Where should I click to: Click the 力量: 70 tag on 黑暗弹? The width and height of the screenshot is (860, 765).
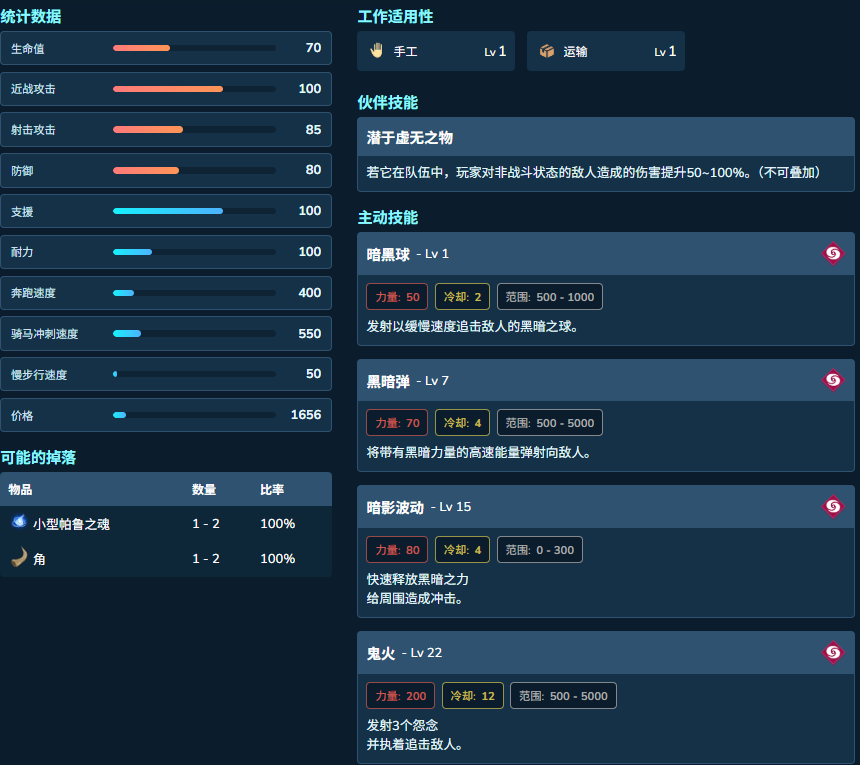click(x=397, y=423)
